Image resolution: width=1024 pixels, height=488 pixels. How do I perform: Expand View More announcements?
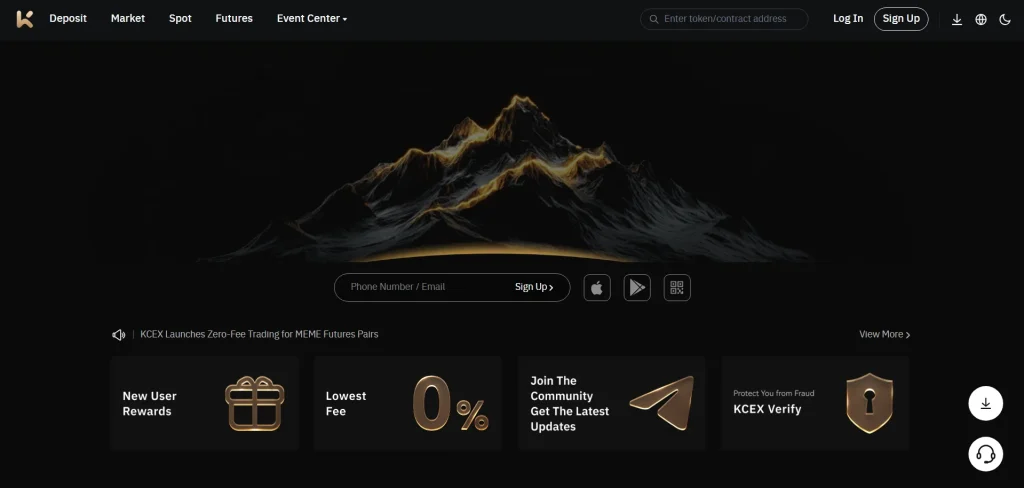(x=884, y=334)
